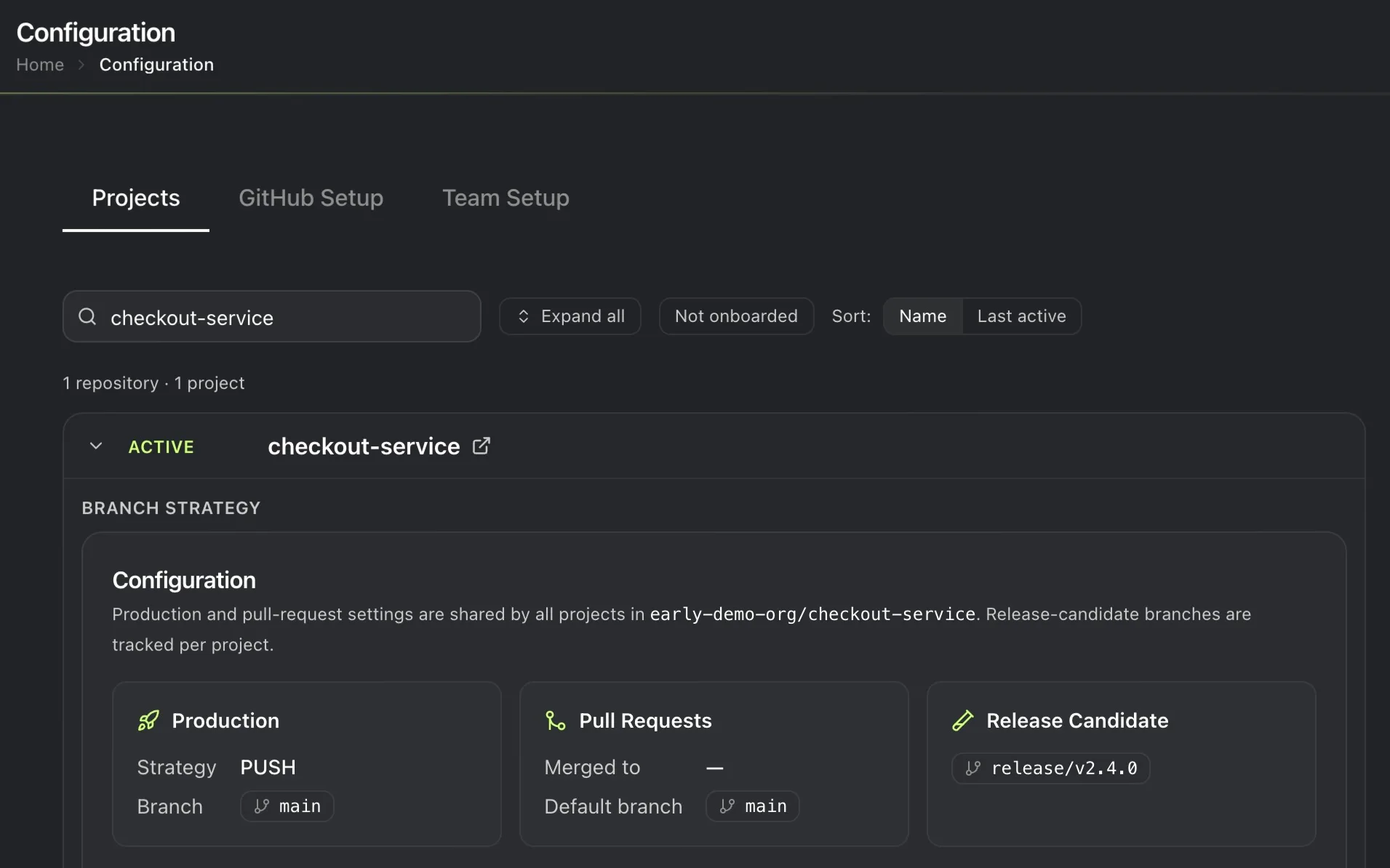Click the Release Candidate pencil icon

coord(962,720)
